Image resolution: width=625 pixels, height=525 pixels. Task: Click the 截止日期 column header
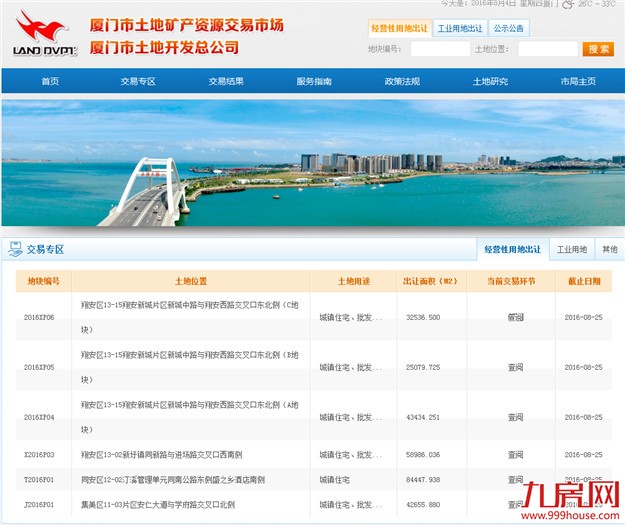[x=584, y=281]
